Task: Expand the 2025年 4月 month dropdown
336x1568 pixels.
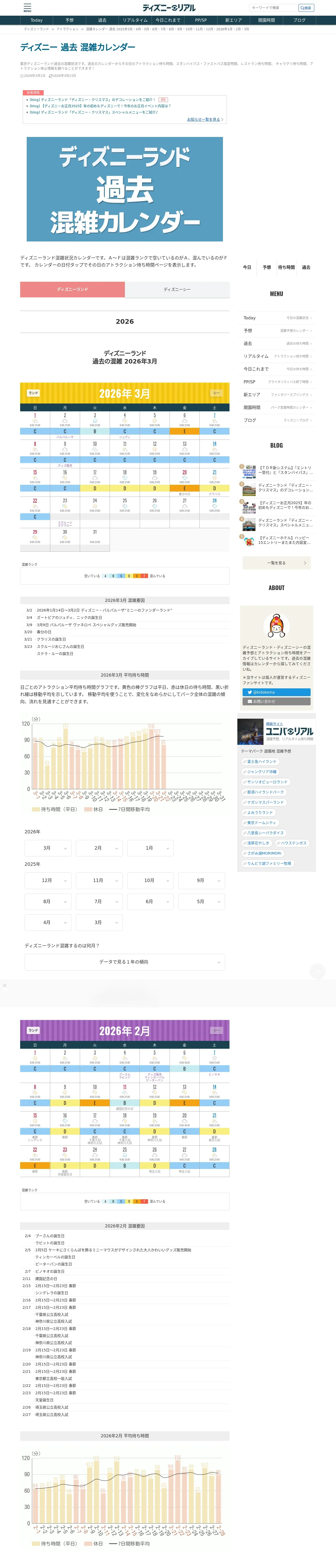Action: tap(48, 922)
